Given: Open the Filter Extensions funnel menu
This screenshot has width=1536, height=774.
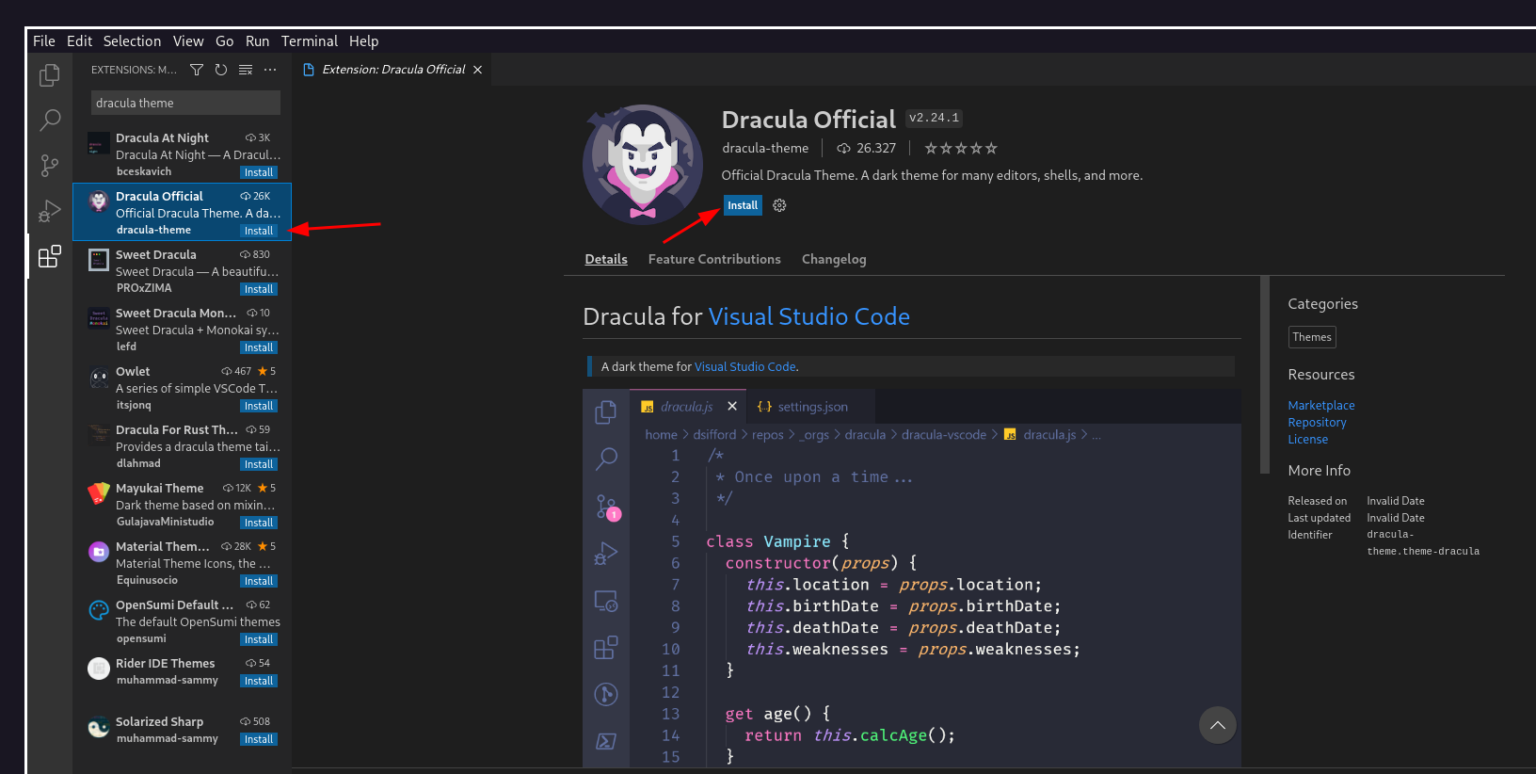Looking at the screenshot, I should click(196, 69).
